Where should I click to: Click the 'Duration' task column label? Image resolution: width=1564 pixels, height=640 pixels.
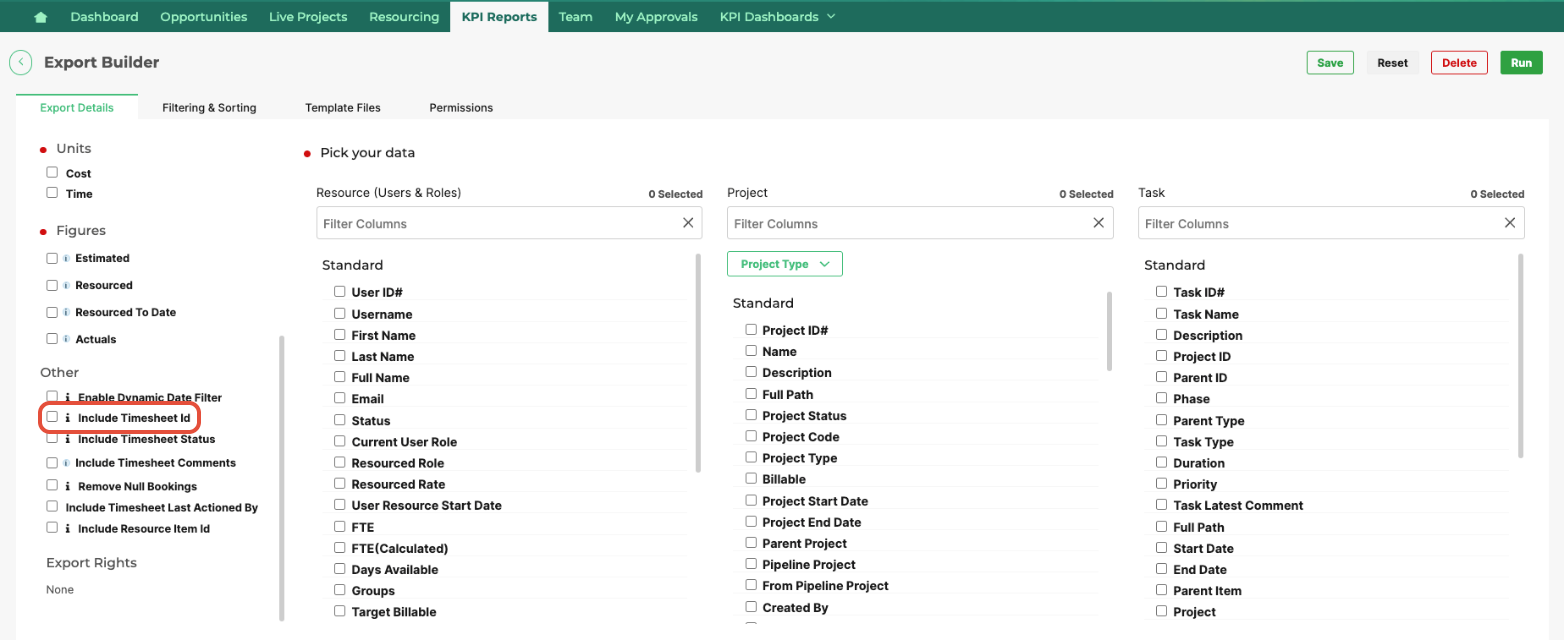pyautogui.click(x=1199, y=463)
